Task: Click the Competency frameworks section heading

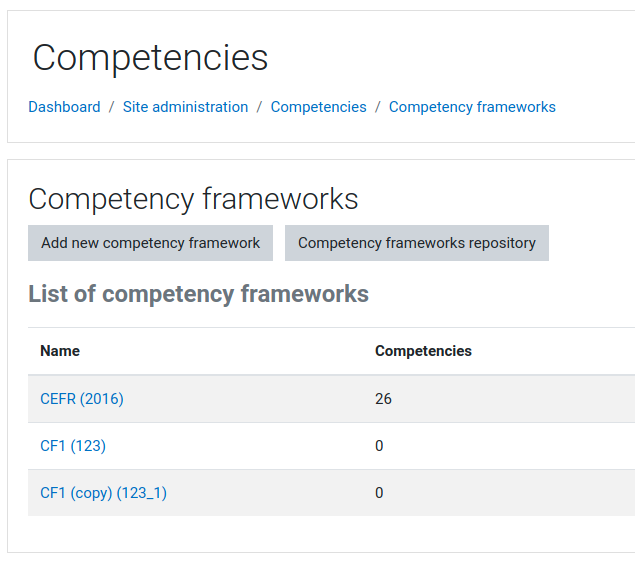Action: [x=193, y=199]
